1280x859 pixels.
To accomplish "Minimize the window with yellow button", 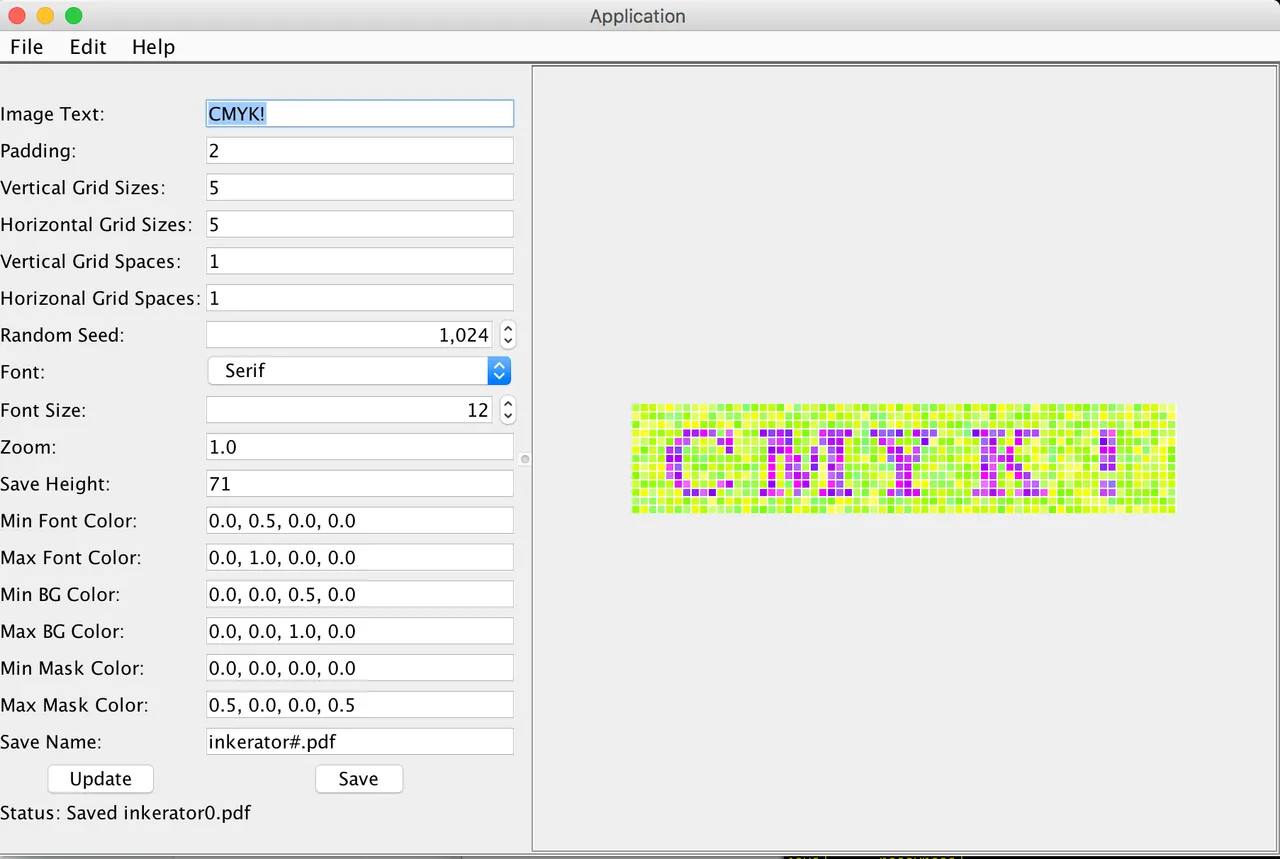I will click(45, 16).
